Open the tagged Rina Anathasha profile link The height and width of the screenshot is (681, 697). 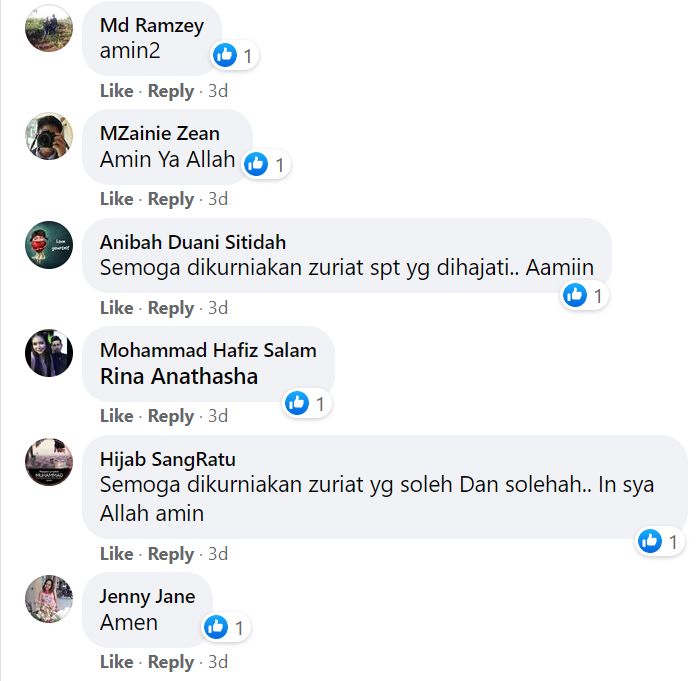[179, 377]
